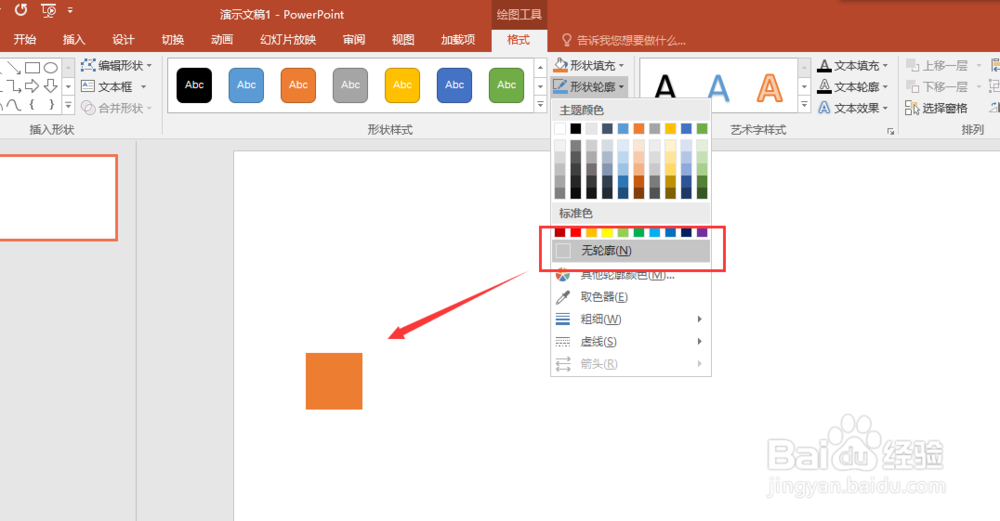Open the quick access toolbar customize arrow

pyautogui.click(x=70, y=10)
